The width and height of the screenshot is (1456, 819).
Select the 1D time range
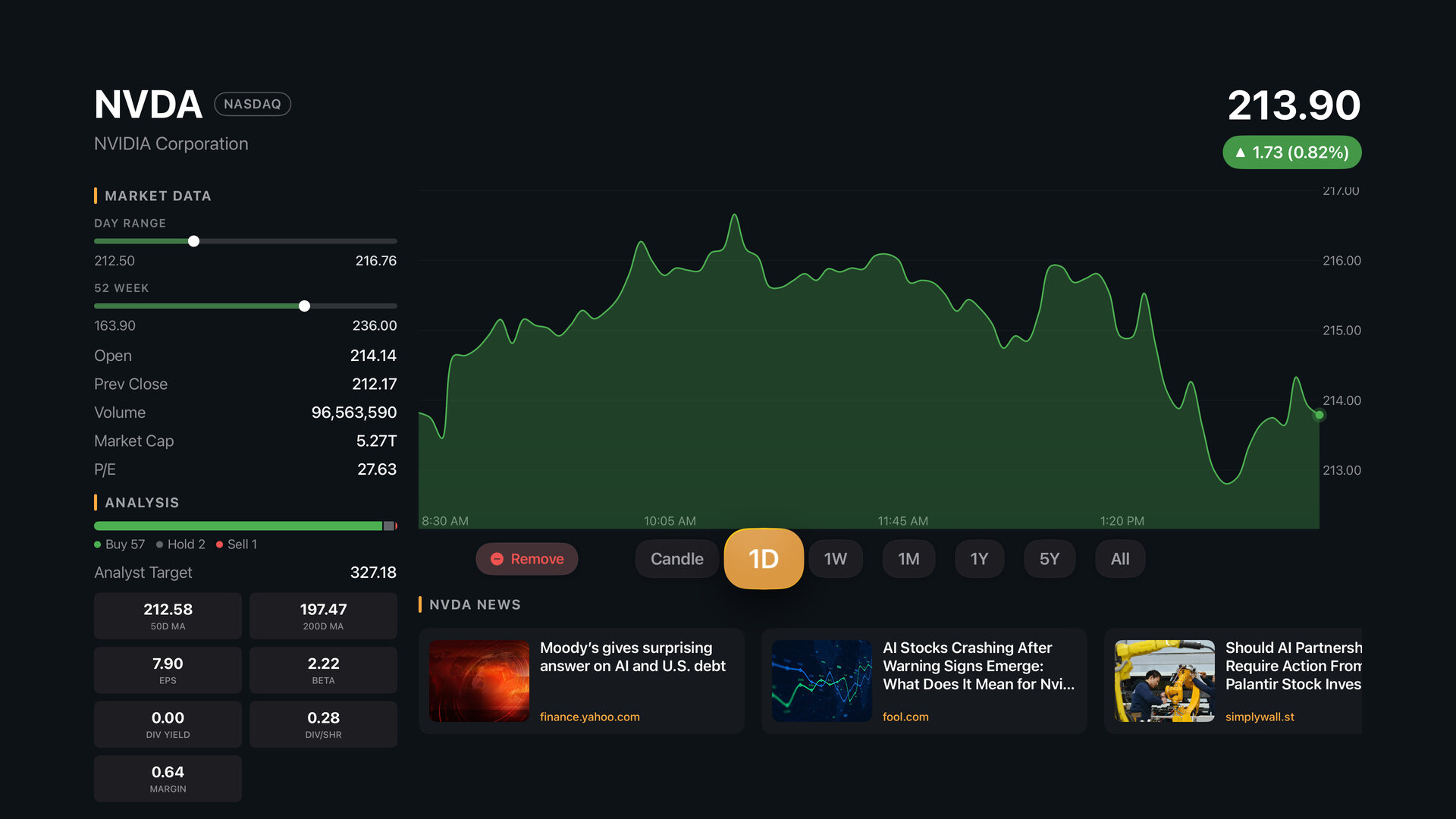click(764, 559)
